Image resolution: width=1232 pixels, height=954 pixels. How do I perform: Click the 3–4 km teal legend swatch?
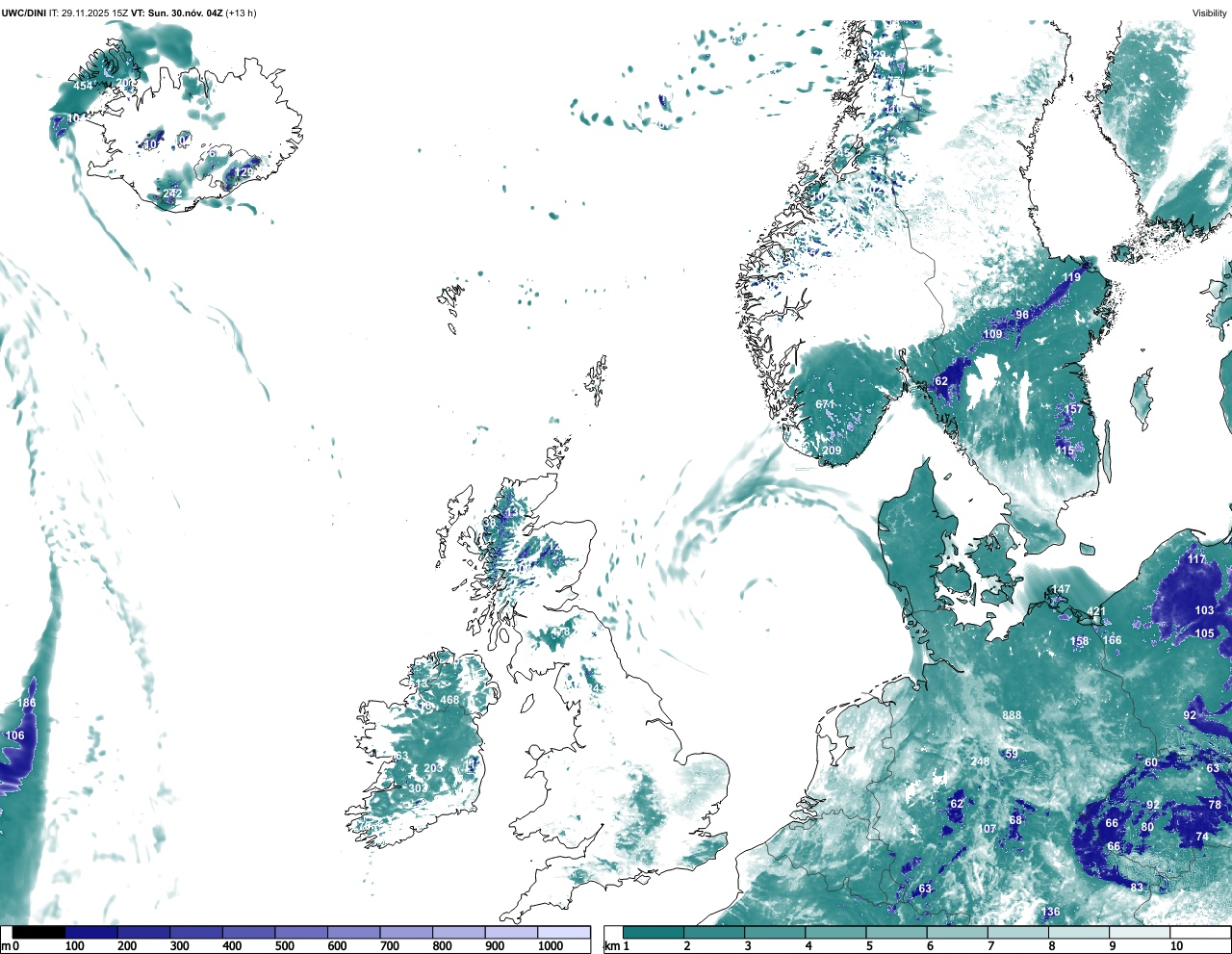coord(775,932)
